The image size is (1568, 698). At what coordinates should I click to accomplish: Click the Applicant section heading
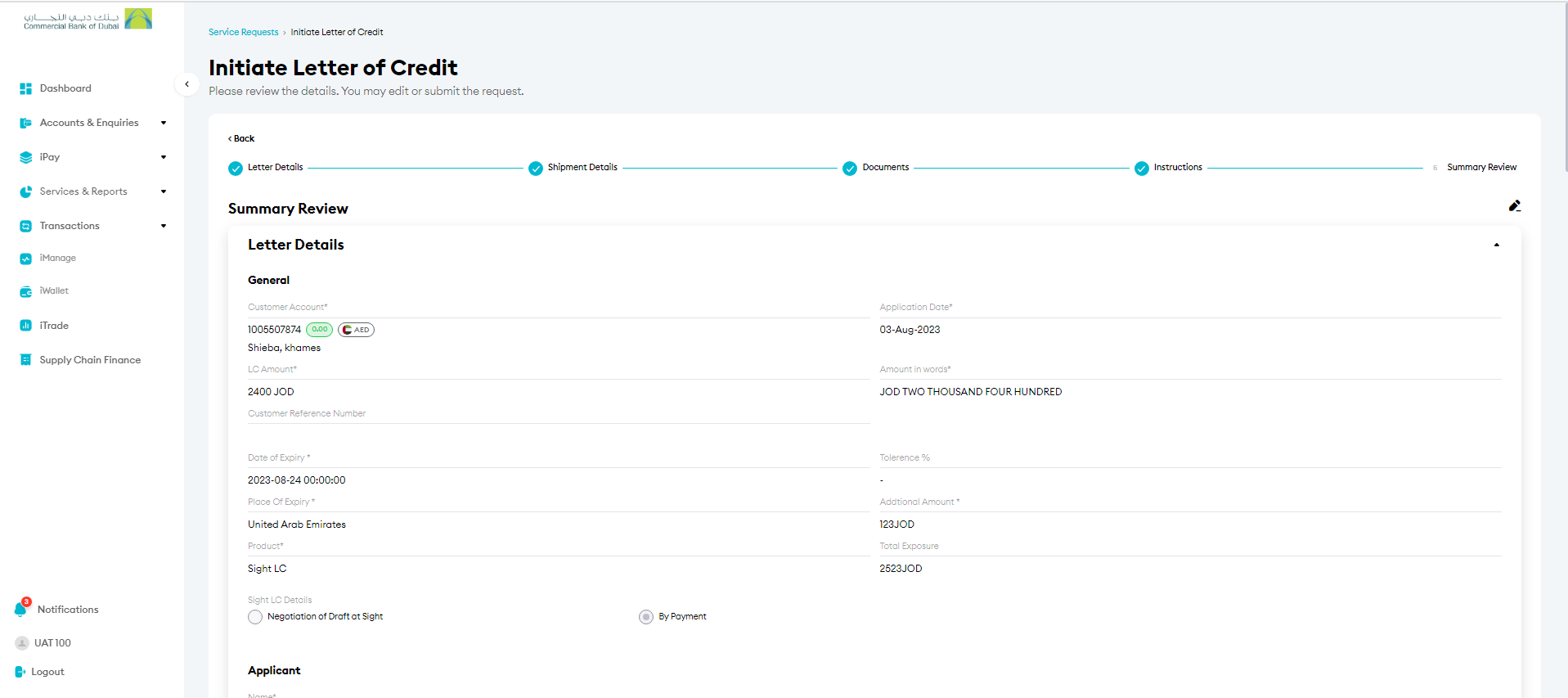point(274,670)
